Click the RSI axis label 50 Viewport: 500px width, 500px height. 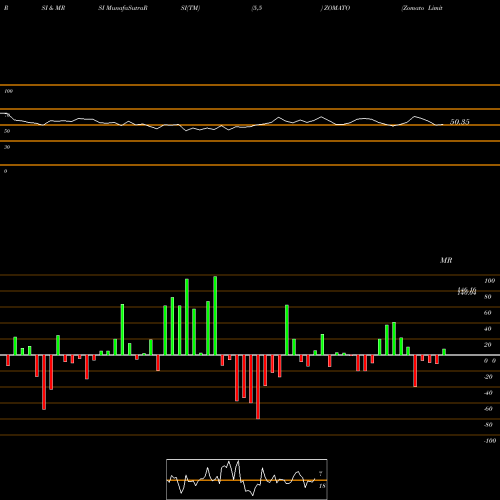click(x=7, y=131)
